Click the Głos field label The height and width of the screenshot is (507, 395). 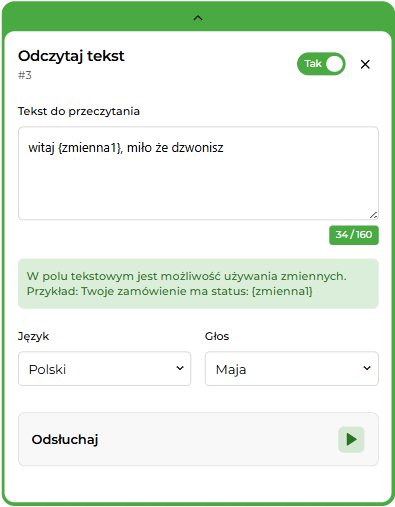coord(217,336)
